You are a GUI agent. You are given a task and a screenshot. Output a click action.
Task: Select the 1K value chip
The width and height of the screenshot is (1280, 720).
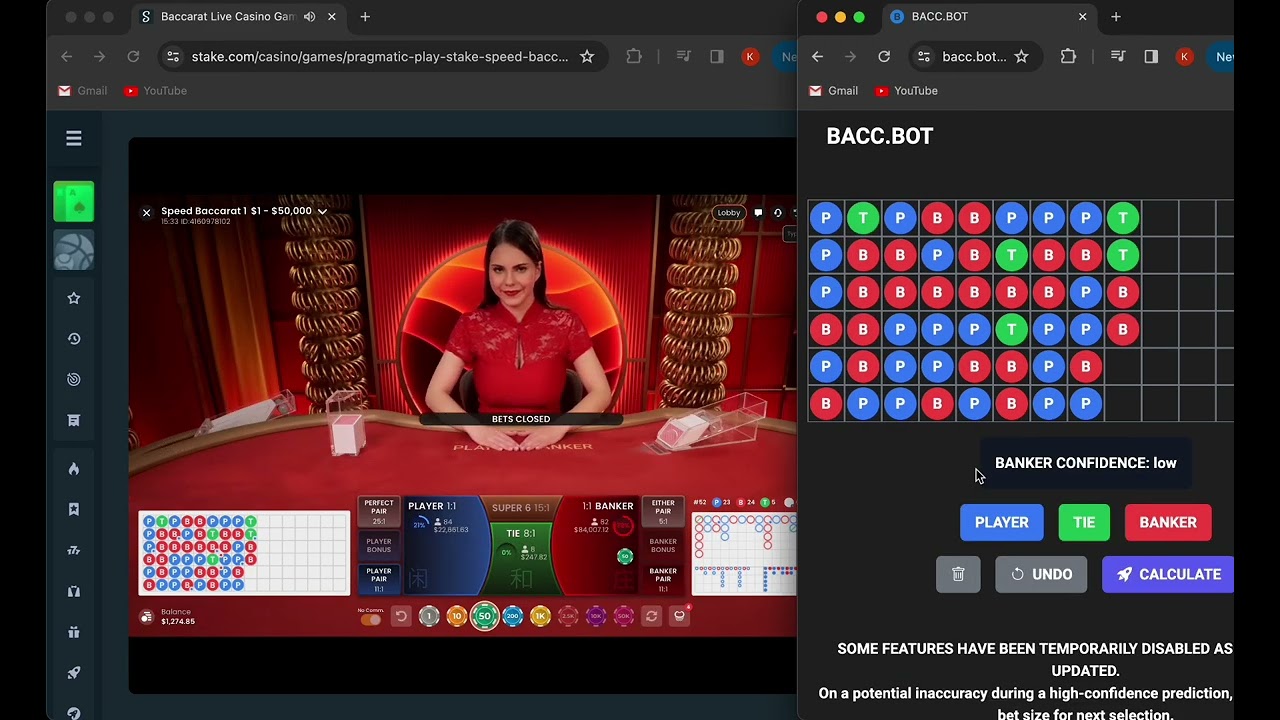(541, 617)
